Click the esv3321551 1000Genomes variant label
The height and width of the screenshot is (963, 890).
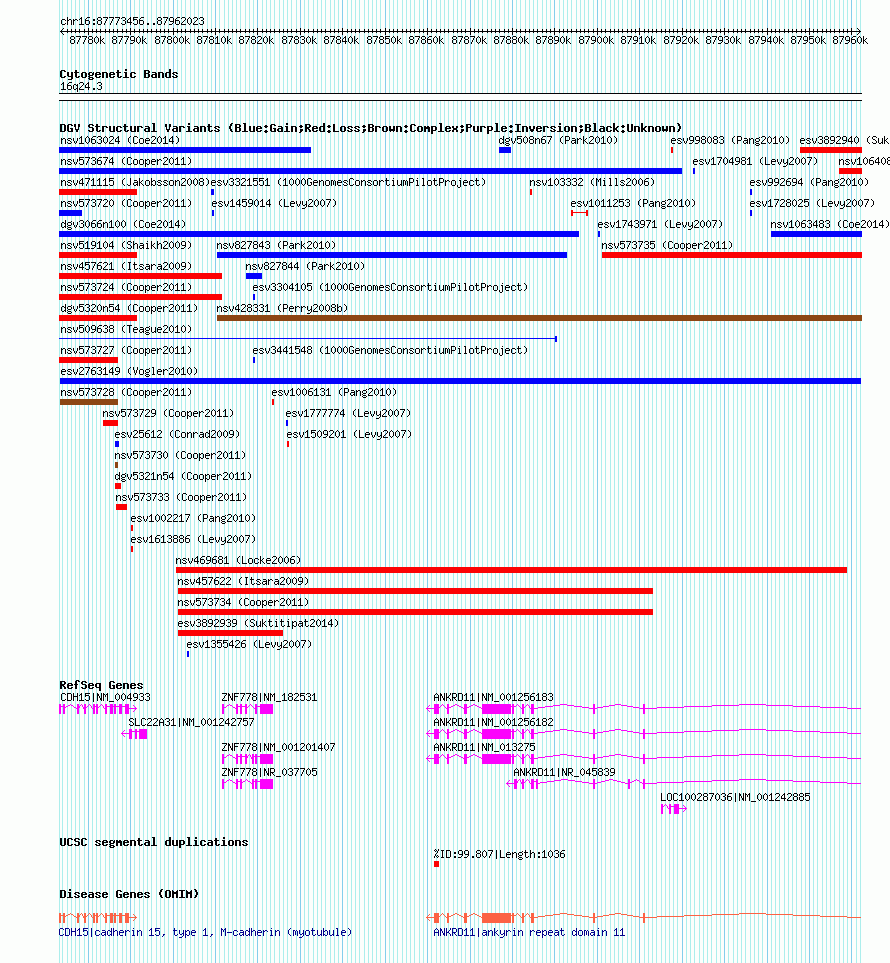click(348, 182)
